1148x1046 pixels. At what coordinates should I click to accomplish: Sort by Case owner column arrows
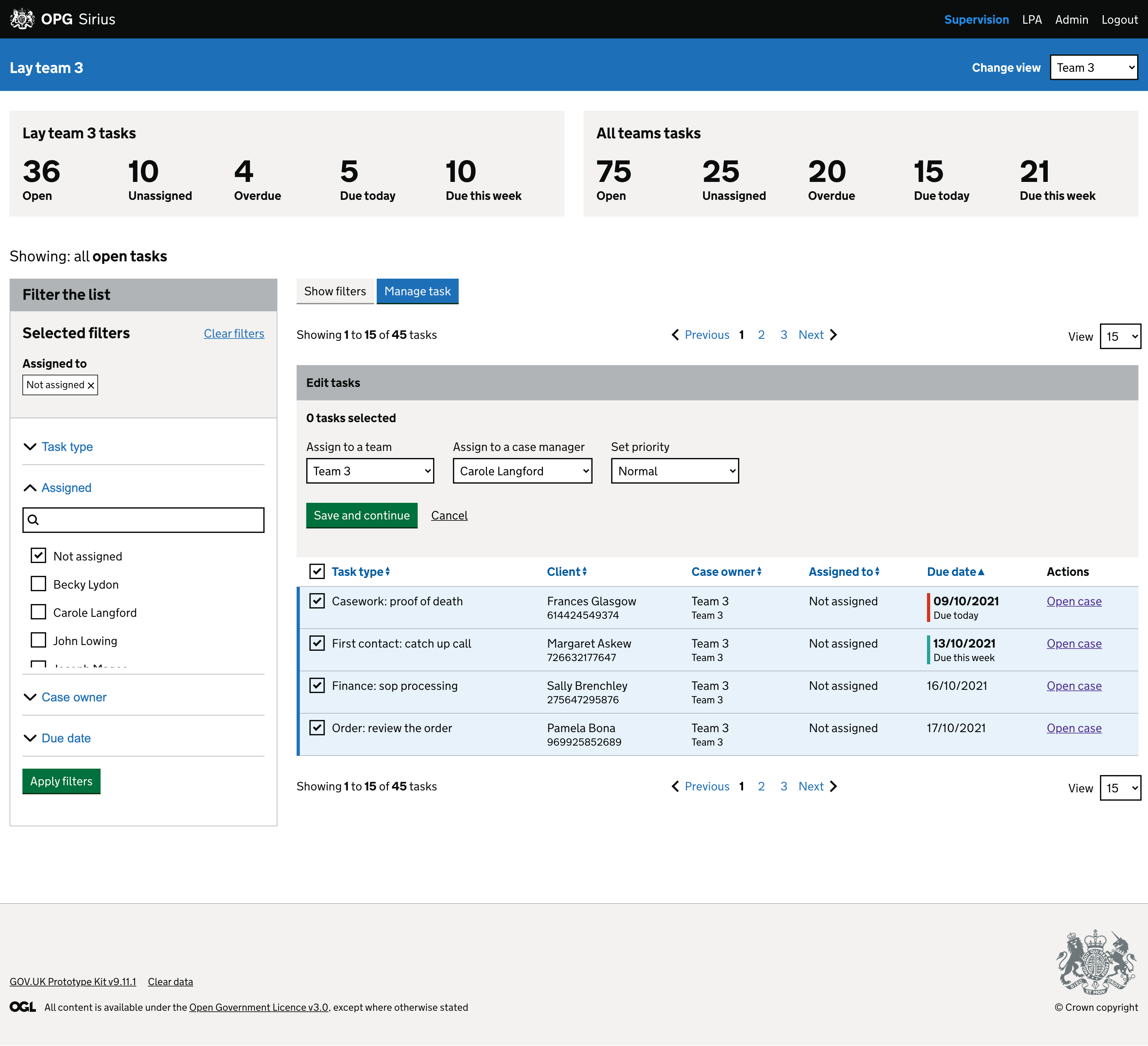(x=759, y=572)
